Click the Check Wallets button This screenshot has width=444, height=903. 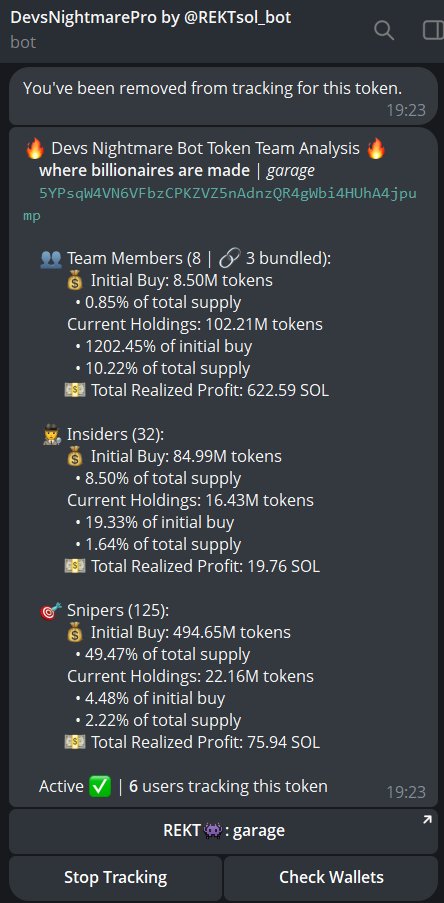331,878
